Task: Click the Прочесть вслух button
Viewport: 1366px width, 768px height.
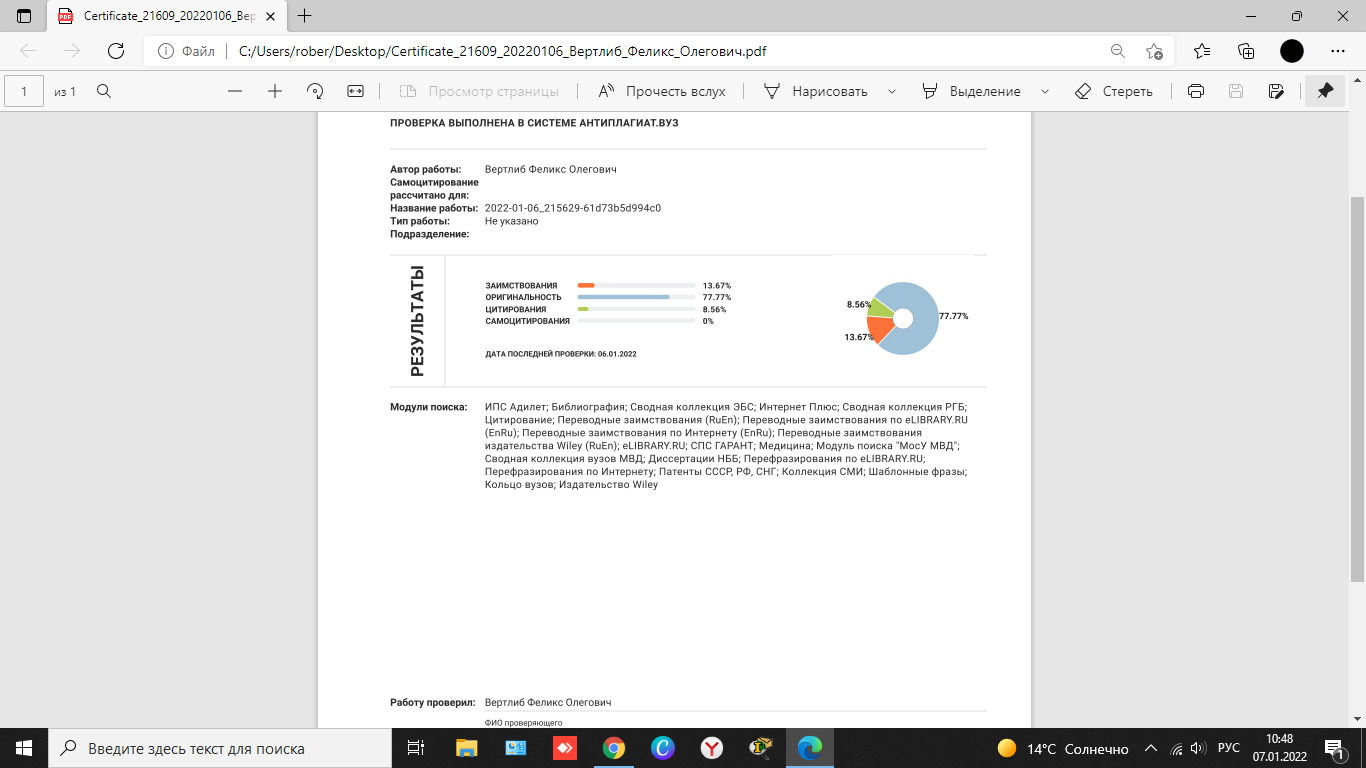Action: point(662,91)
